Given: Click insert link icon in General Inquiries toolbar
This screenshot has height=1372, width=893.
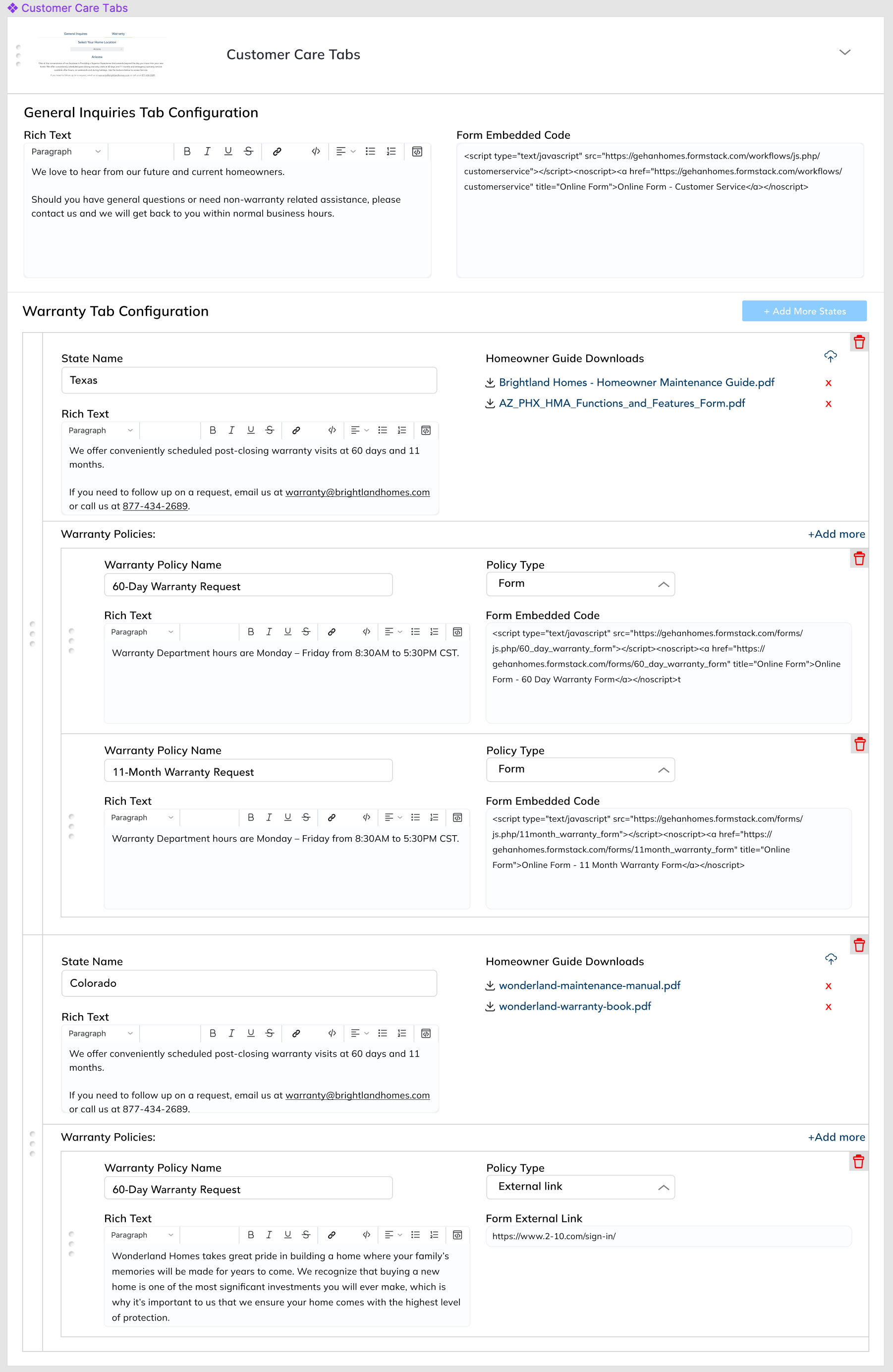Looking at the screenshot, I should coord(277,152).
